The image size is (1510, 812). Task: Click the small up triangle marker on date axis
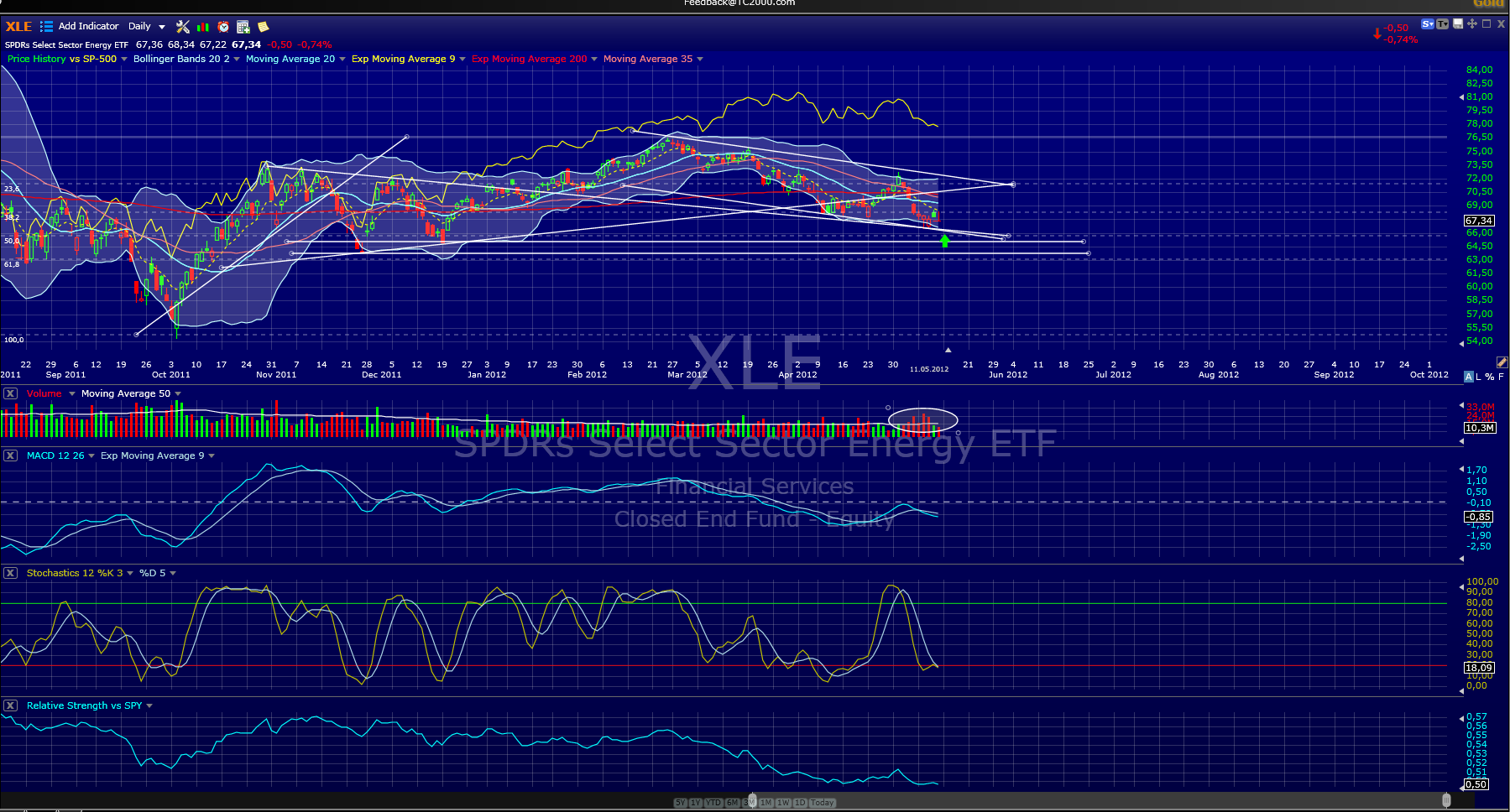pos(948,350)
